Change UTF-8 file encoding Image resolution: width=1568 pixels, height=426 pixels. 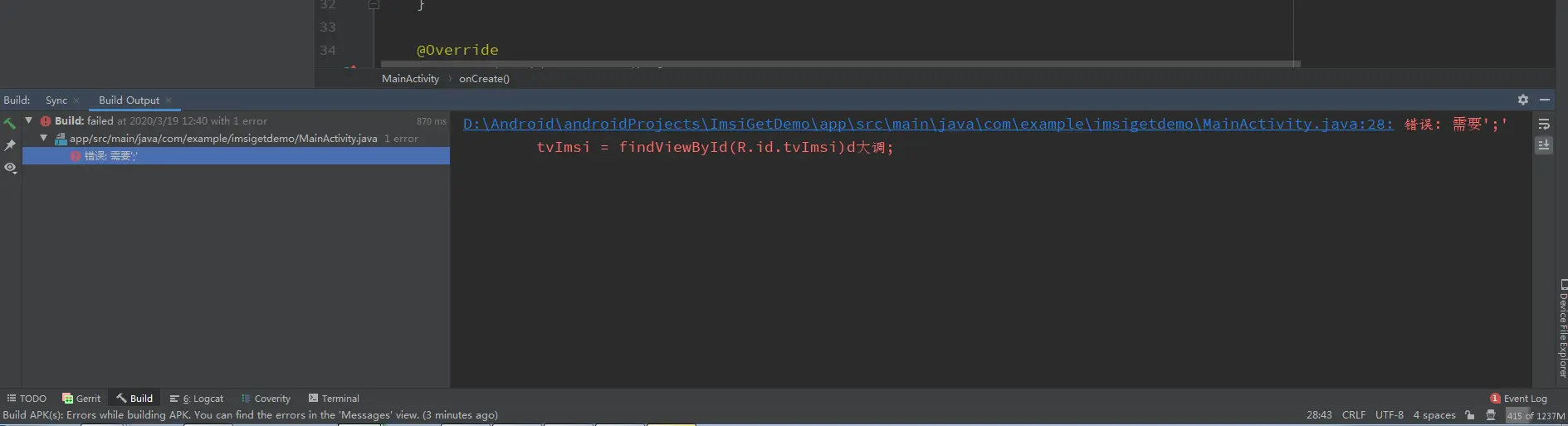(1390, 415)
